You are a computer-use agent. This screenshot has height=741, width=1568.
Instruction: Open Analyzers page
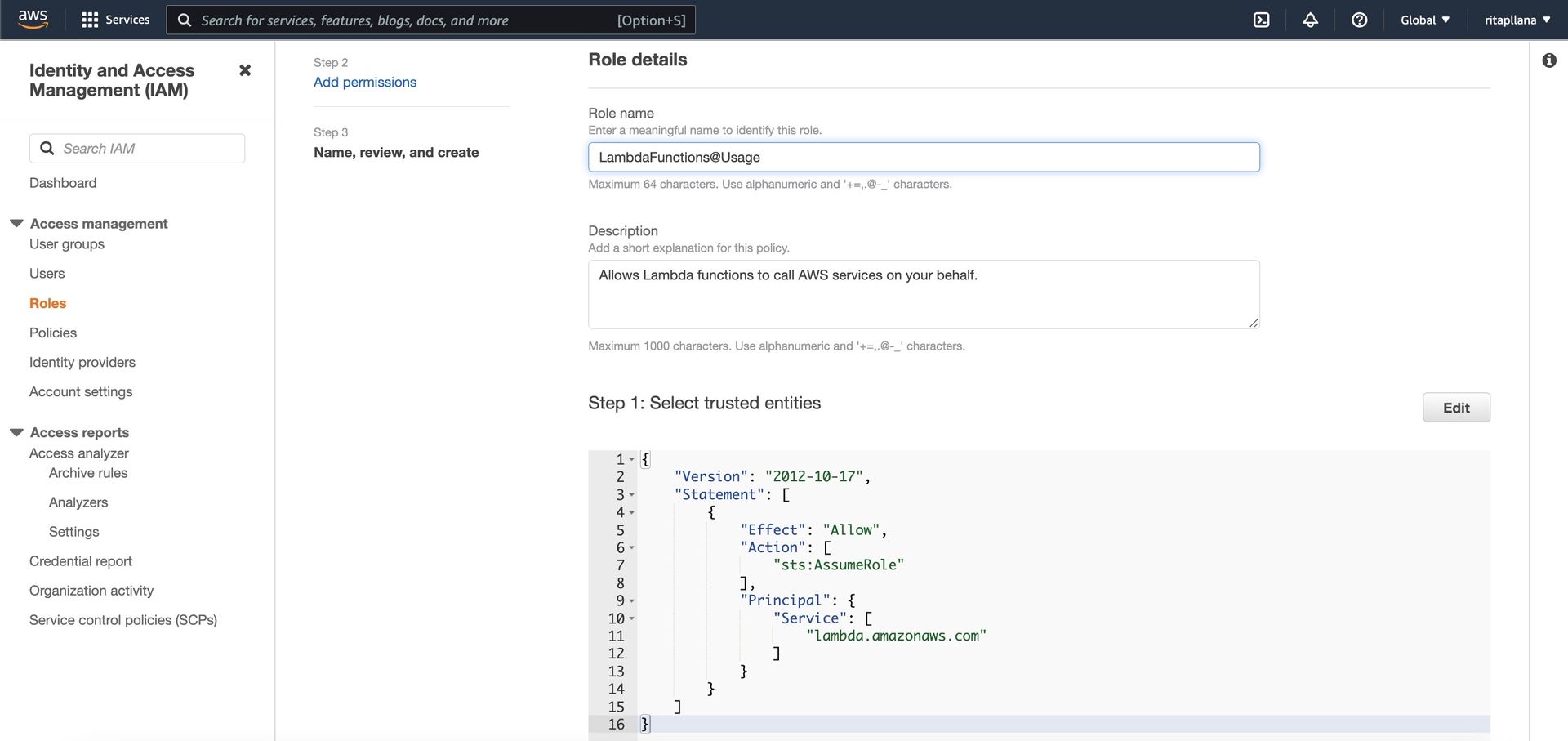[x=78, y=502]
